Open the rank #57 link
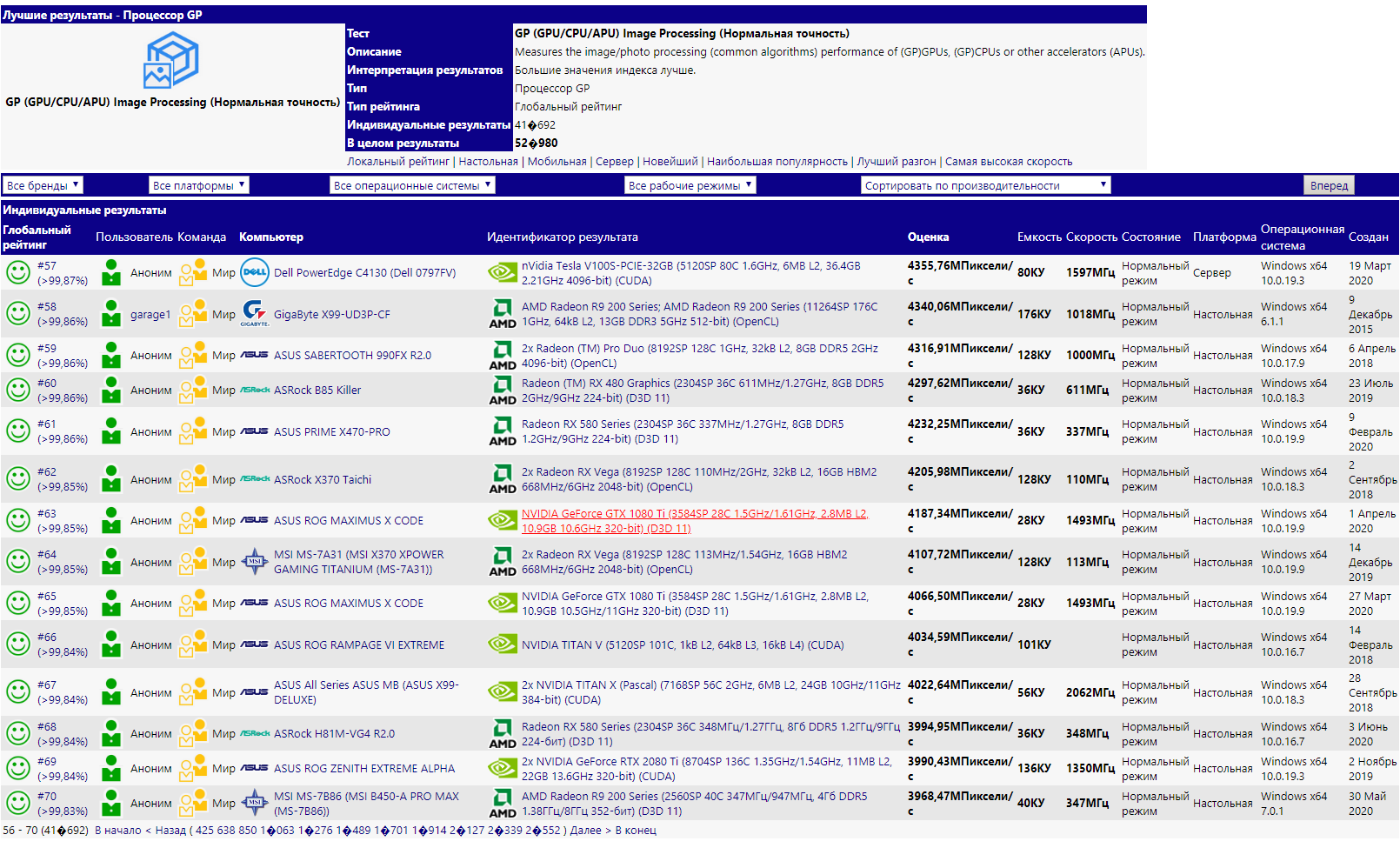Screen dimensions: 1400x848 (47, 266)
